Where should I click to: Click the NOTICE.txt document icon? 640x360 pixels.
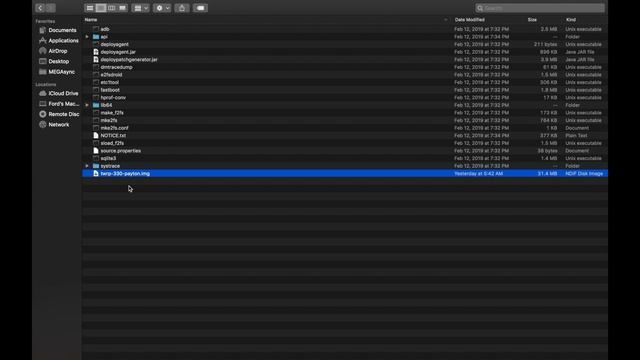(x=96, y=136)
